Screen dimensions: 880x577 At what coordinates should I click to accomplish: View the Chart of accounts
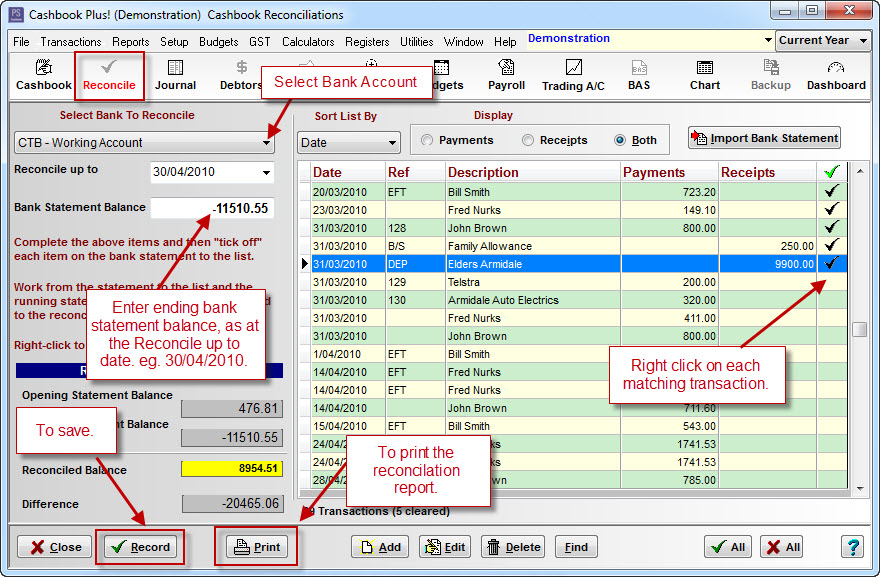point(704,76)
